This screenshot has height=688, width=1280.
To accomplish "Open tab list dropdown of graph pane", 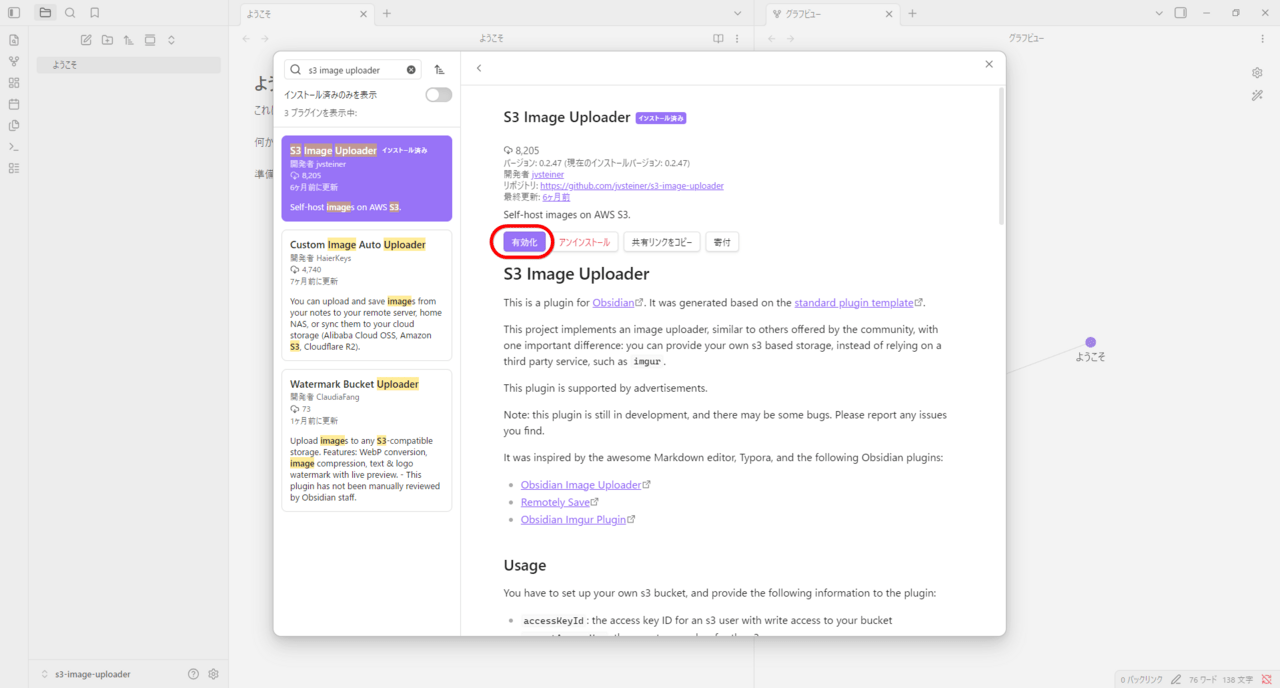I will pos(1159,14).
